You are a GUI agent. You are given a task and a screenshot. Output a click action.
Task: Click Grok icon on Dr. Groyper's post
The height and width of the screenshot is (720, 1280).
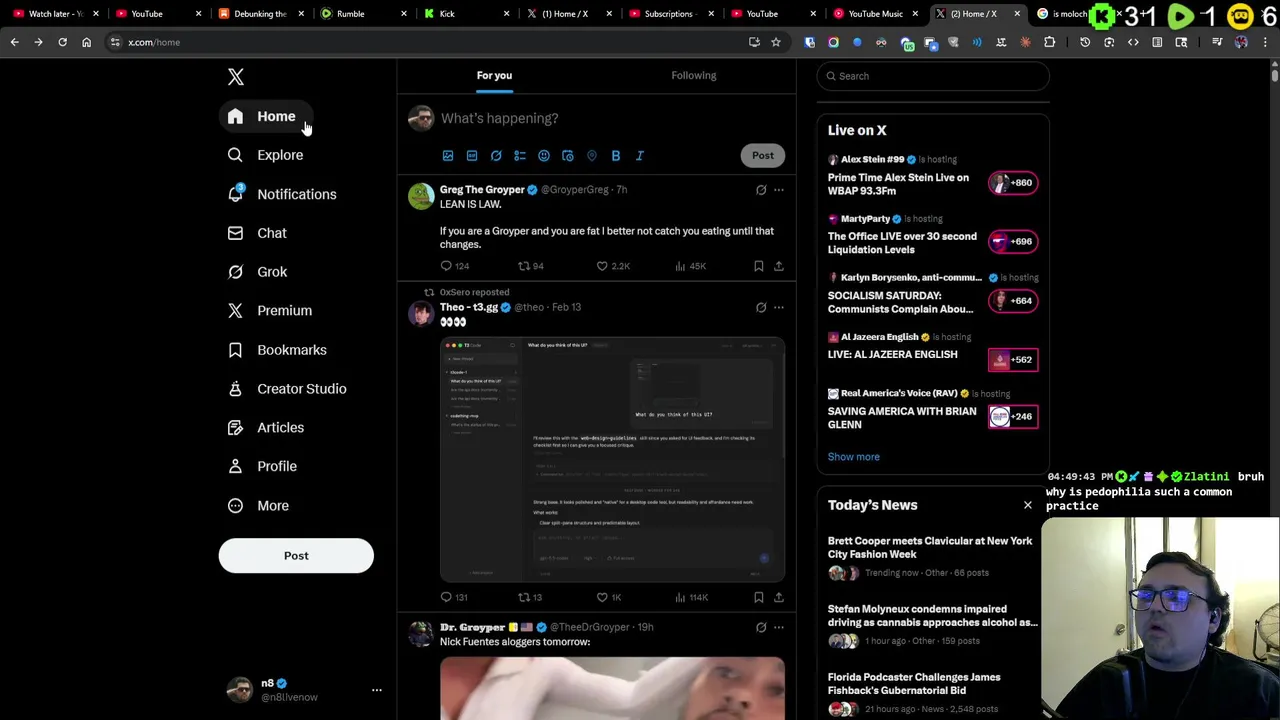(x=761, y=627)
